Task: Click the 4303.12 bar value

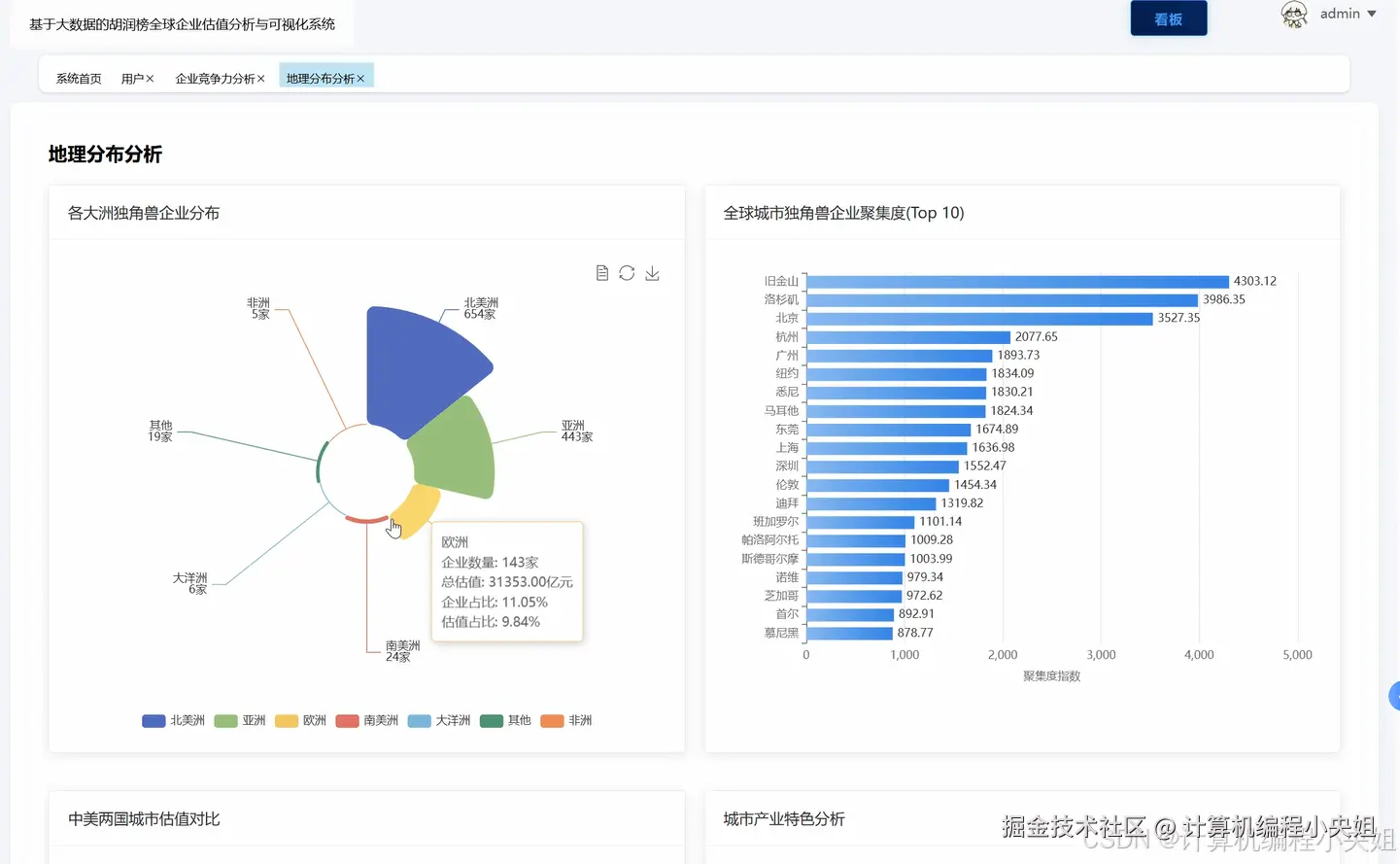Action: coord(1255,281)
